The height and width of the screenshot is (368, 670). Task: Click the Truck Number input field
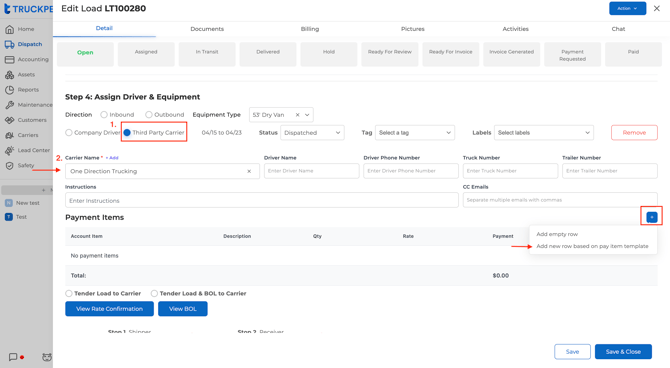coord(511,171)
